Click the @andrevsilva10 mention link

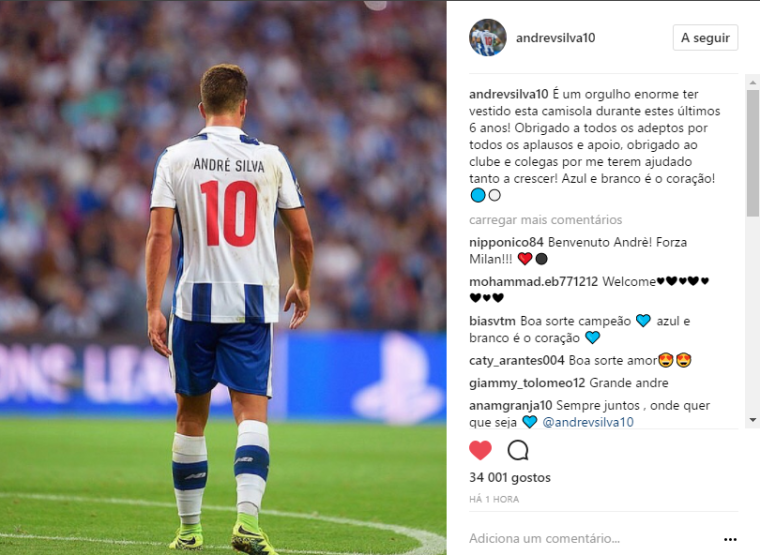click(x=588, y=422)
